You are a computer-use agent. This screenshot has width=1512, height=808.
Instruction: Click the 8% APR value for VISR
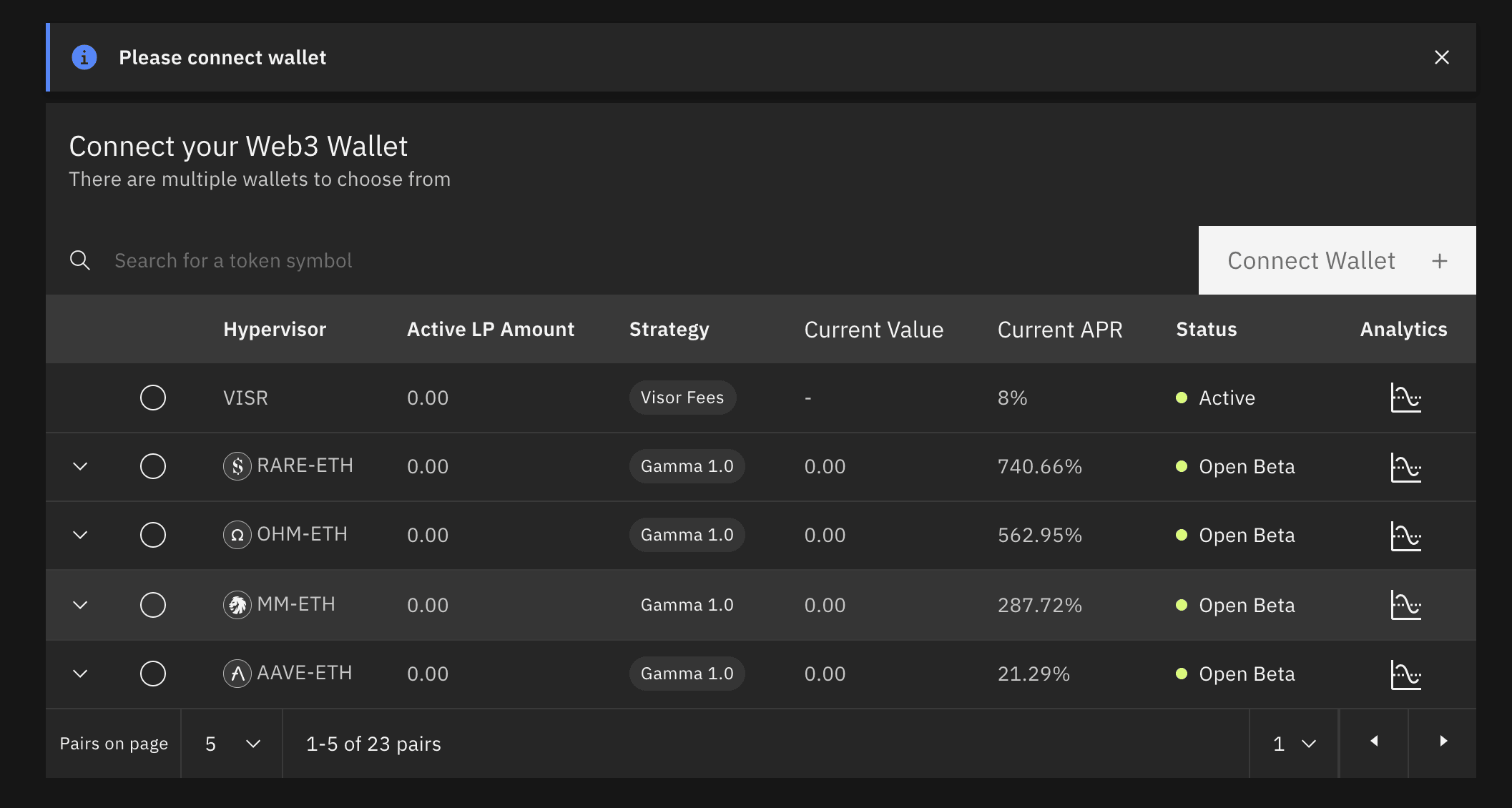[x=1013, y=398]
